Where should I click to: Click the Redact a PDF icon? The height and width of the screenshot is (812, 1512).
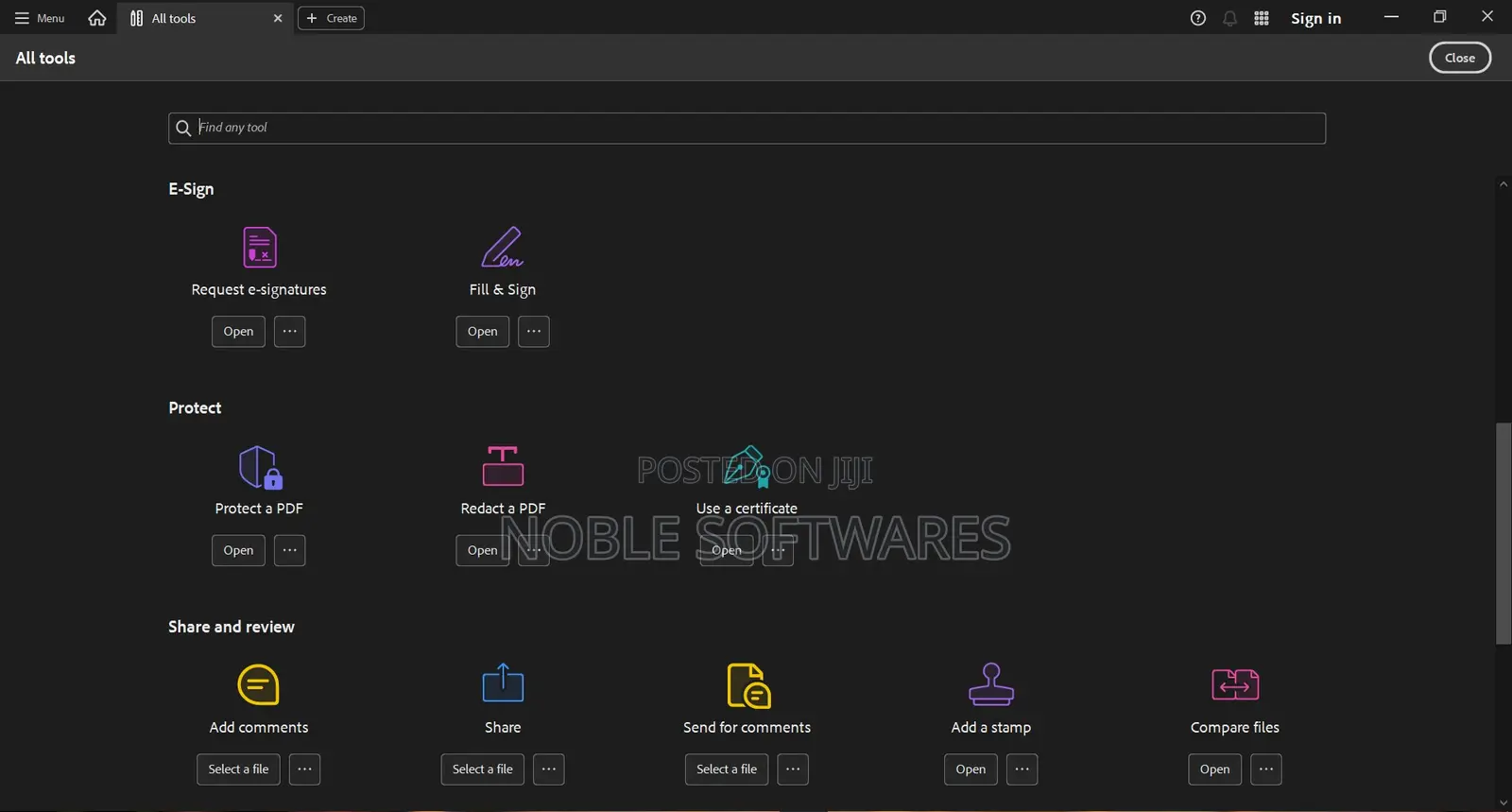[503, 466]
